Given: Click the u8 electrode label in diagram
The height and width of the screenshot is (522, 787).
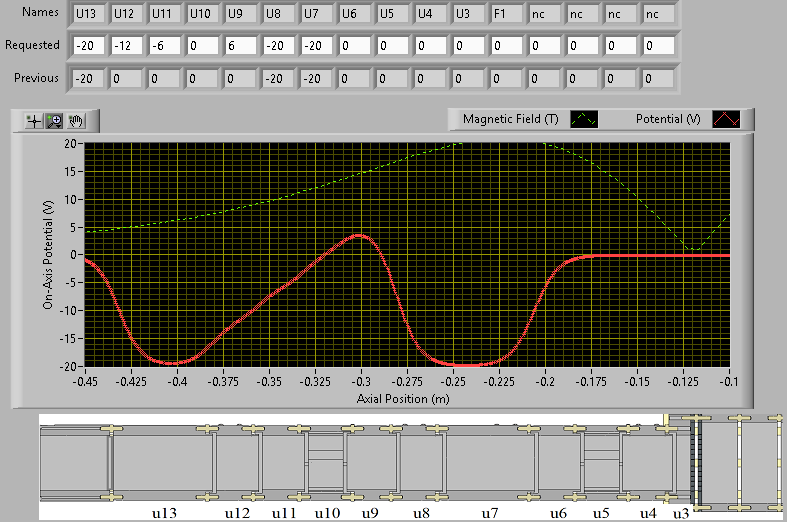Looking at the screenshot, I should 421,513.
